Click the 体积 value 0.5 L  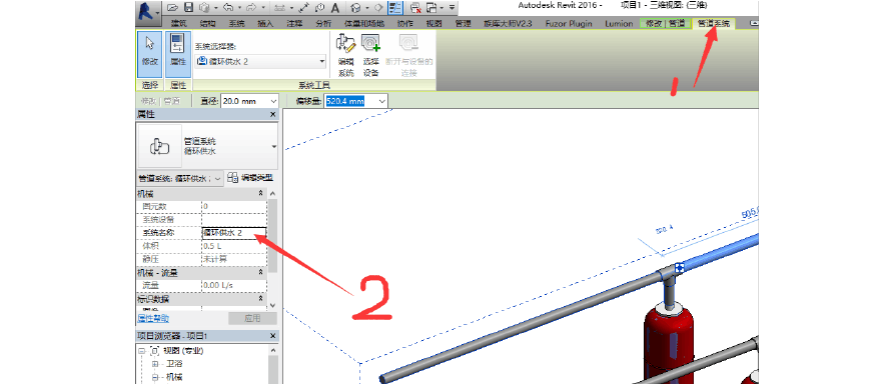pyautogui.click(x=234, y=246)
